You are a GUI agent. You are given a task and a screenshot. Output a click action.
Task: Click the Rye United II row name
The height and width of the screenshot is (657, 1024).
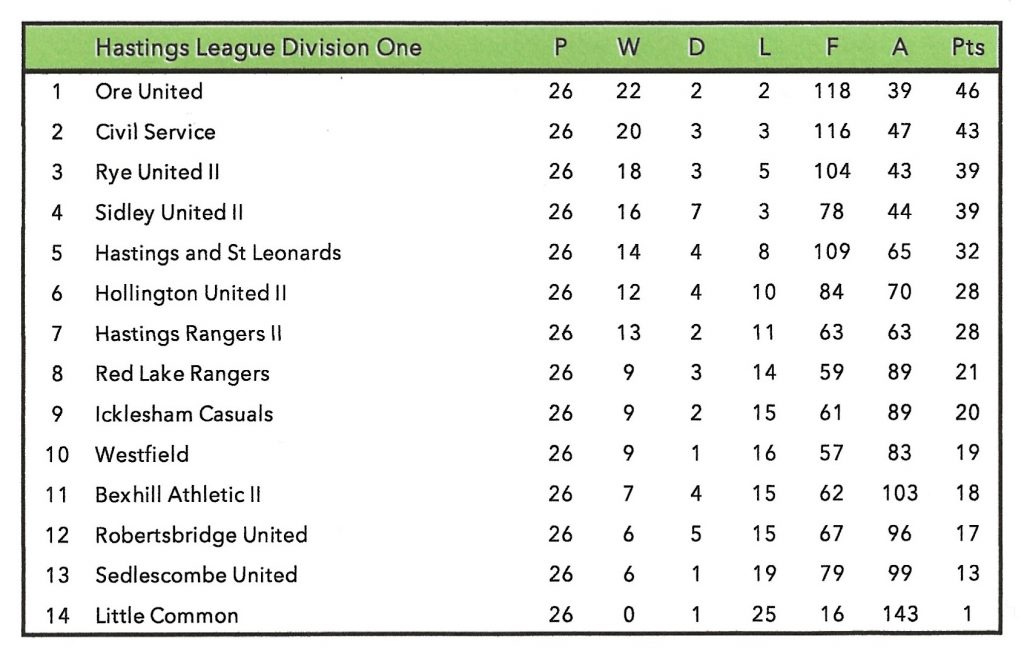(x=157, y=172)
